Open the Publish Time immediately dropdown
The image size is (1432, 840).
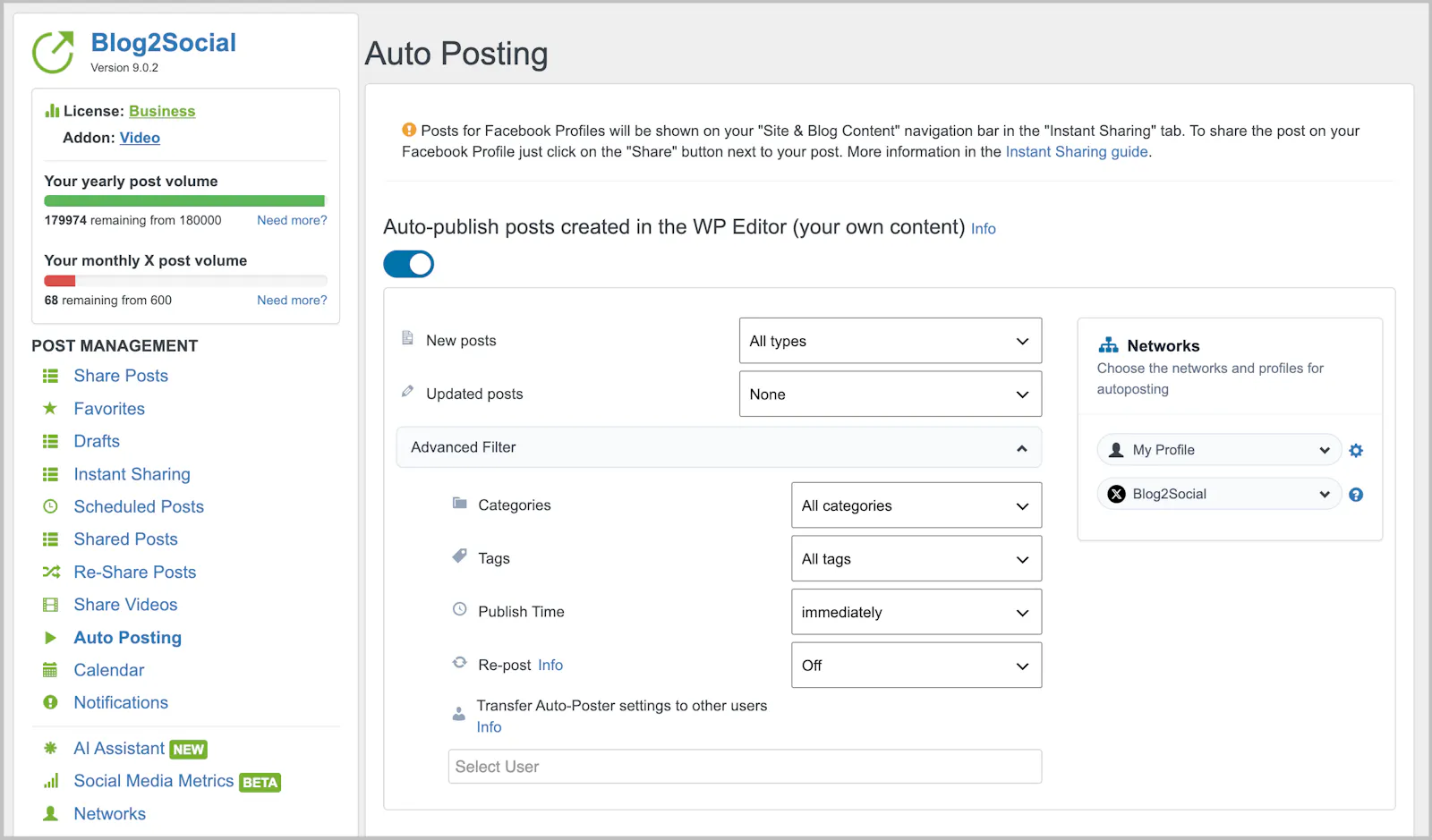click(x=916, y=612)
